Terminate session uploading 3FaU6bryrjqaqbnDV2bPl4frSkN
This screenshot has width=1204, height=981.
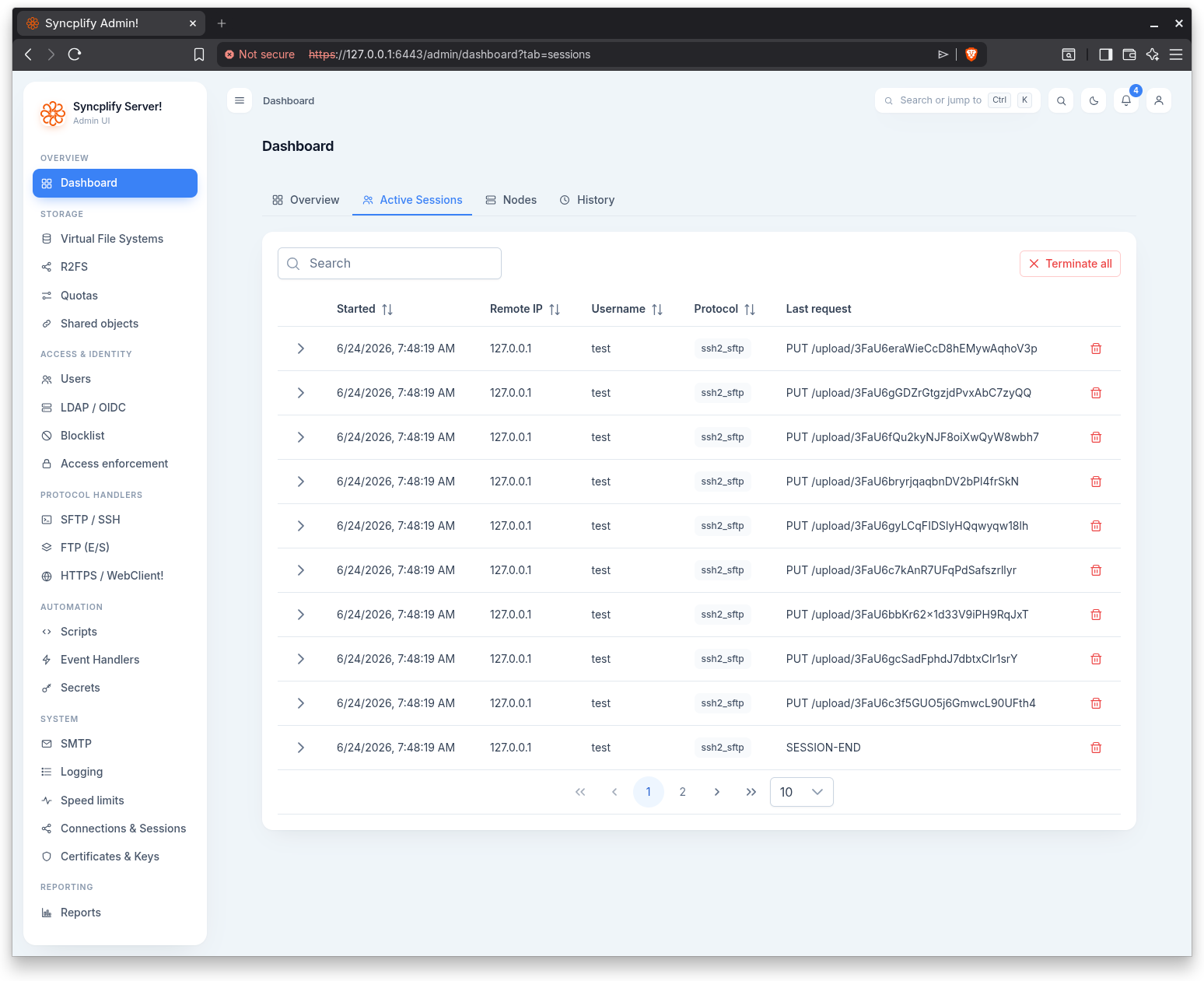click(1096, 482)
